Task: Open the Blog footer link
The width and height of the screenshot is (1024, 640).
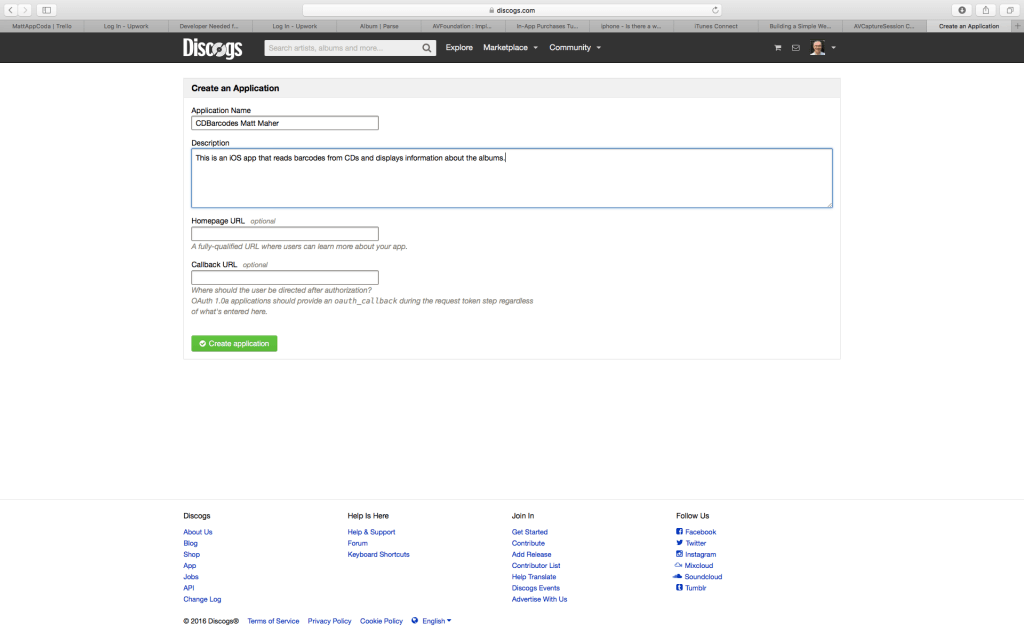Action: click(191, 543)
